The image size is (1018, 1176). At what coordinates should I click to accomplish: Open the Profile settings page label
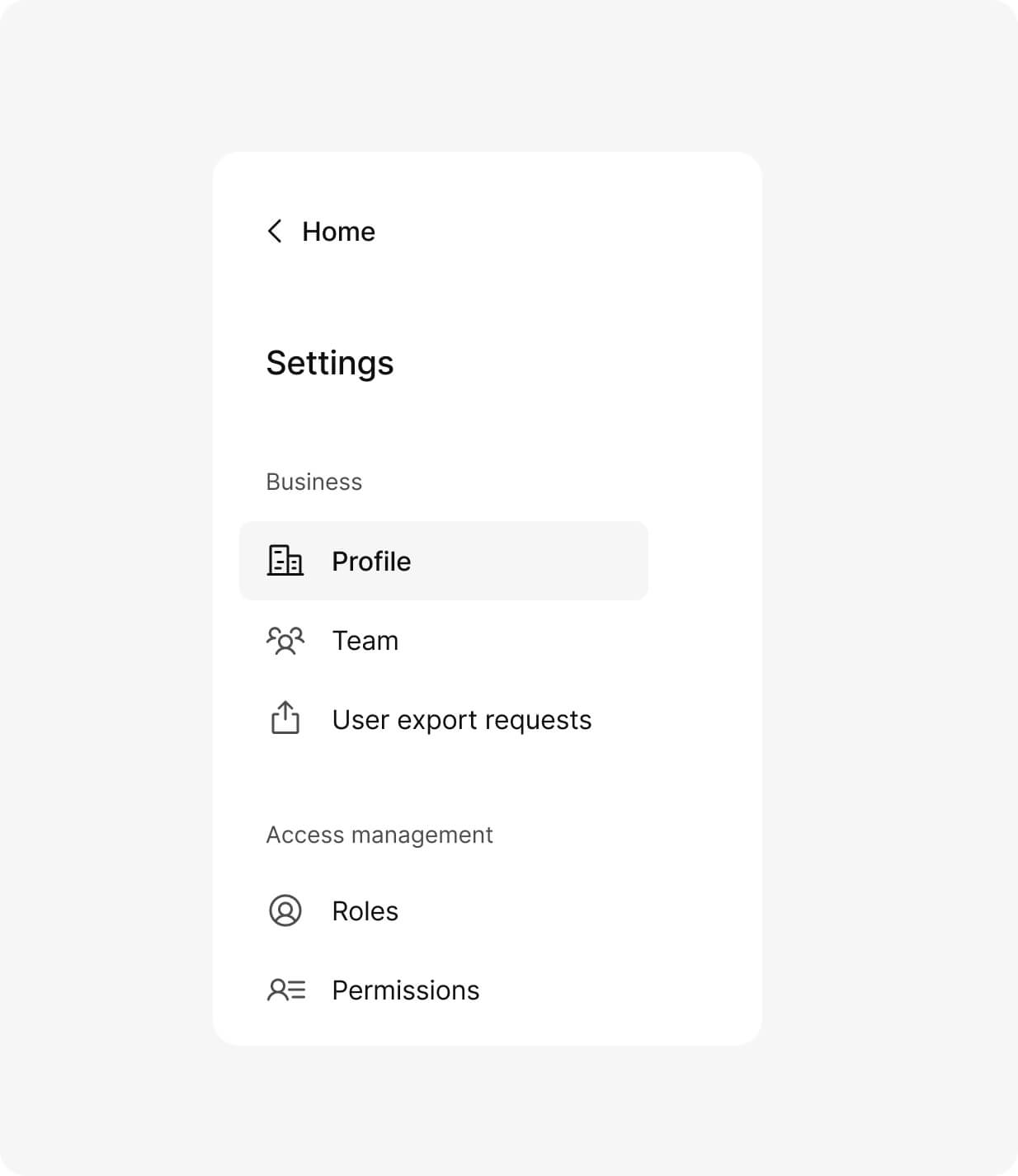(371, 562)
